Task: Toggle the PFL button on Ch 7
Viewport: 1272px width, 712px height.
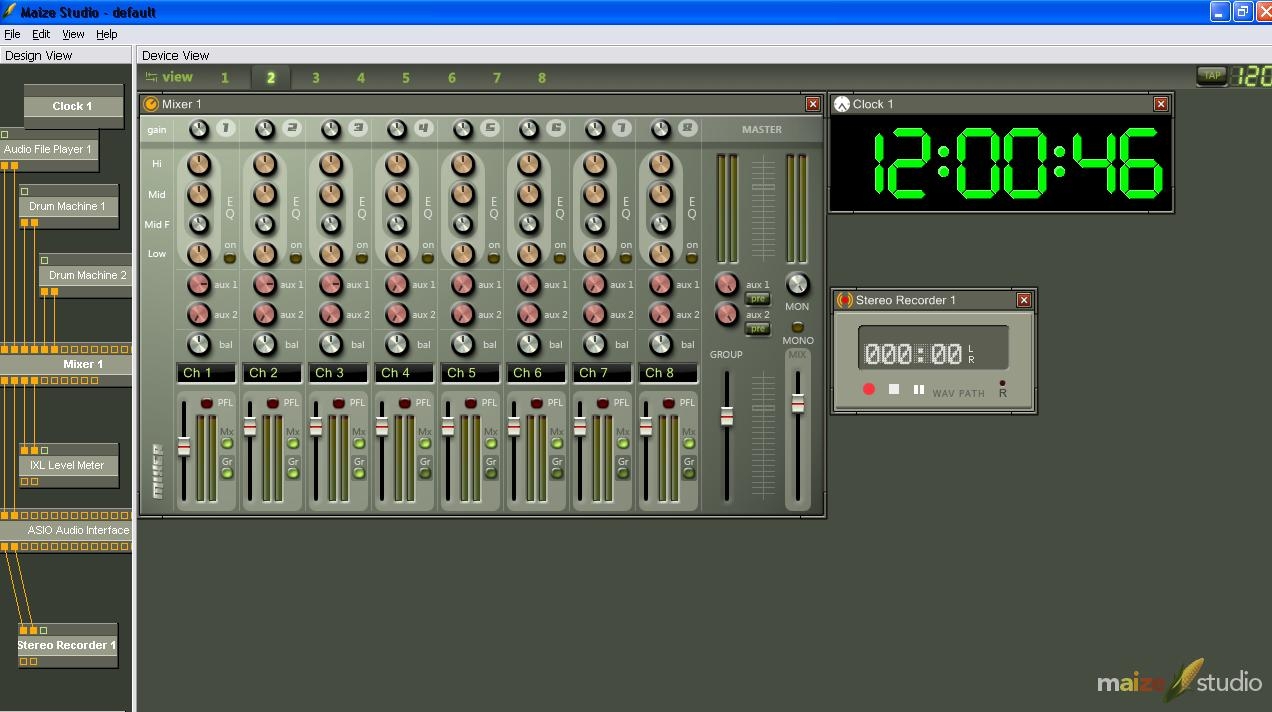Action: (603, 403)
